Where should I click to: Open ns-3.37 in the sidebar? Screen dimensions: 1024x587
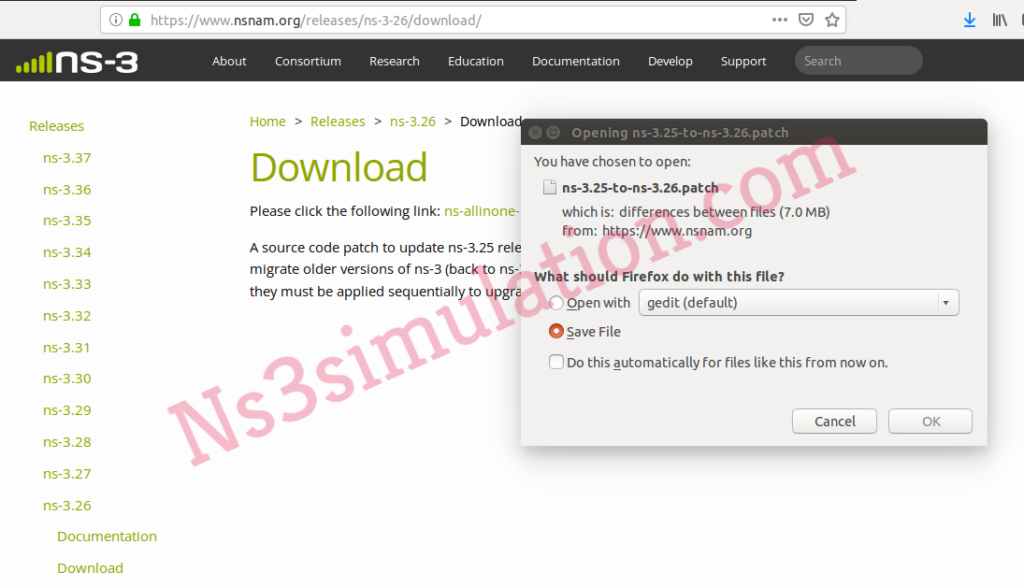tap(67, 158)
